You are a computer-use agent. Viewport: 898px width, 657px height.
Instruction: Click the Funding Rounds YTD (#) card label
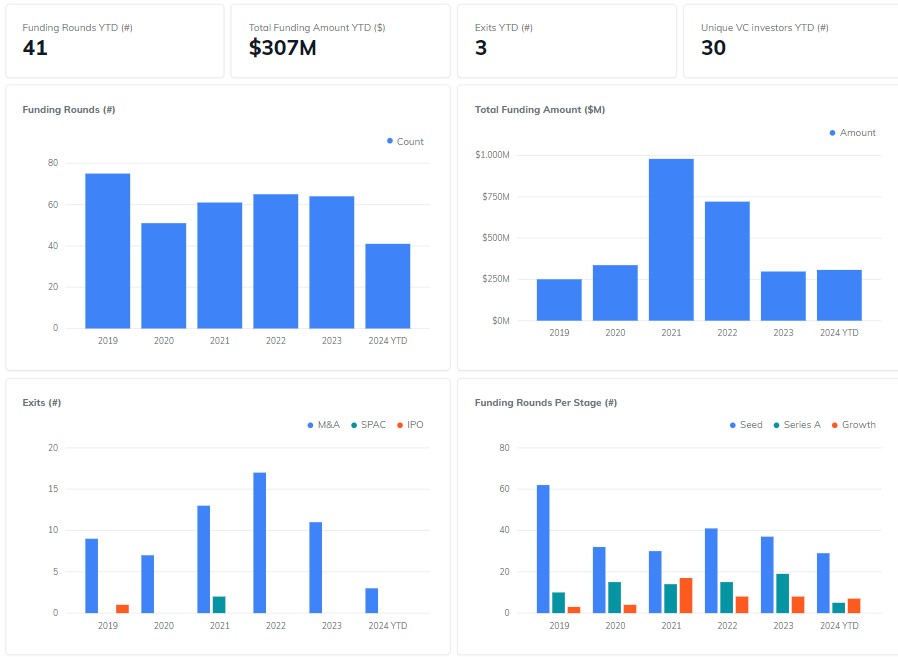coord(77,27)
